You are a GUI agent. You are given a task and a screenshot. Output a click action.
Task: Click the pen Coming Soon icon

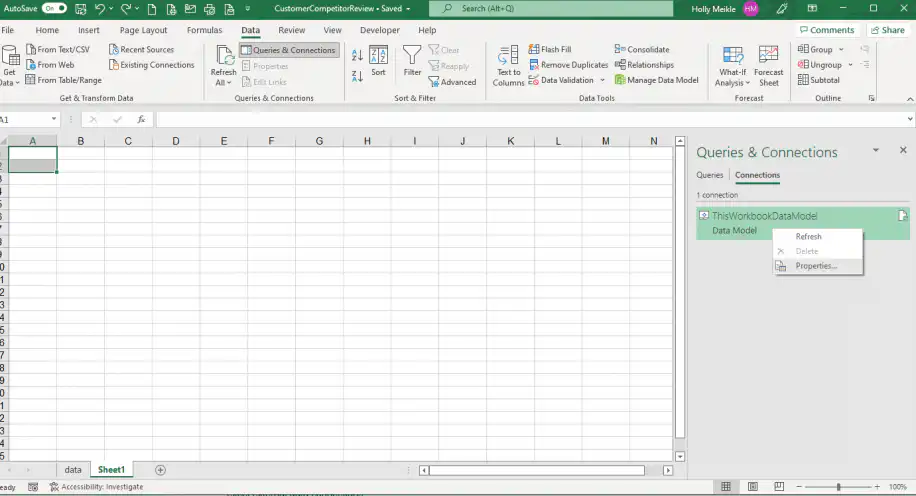[782, 9]
